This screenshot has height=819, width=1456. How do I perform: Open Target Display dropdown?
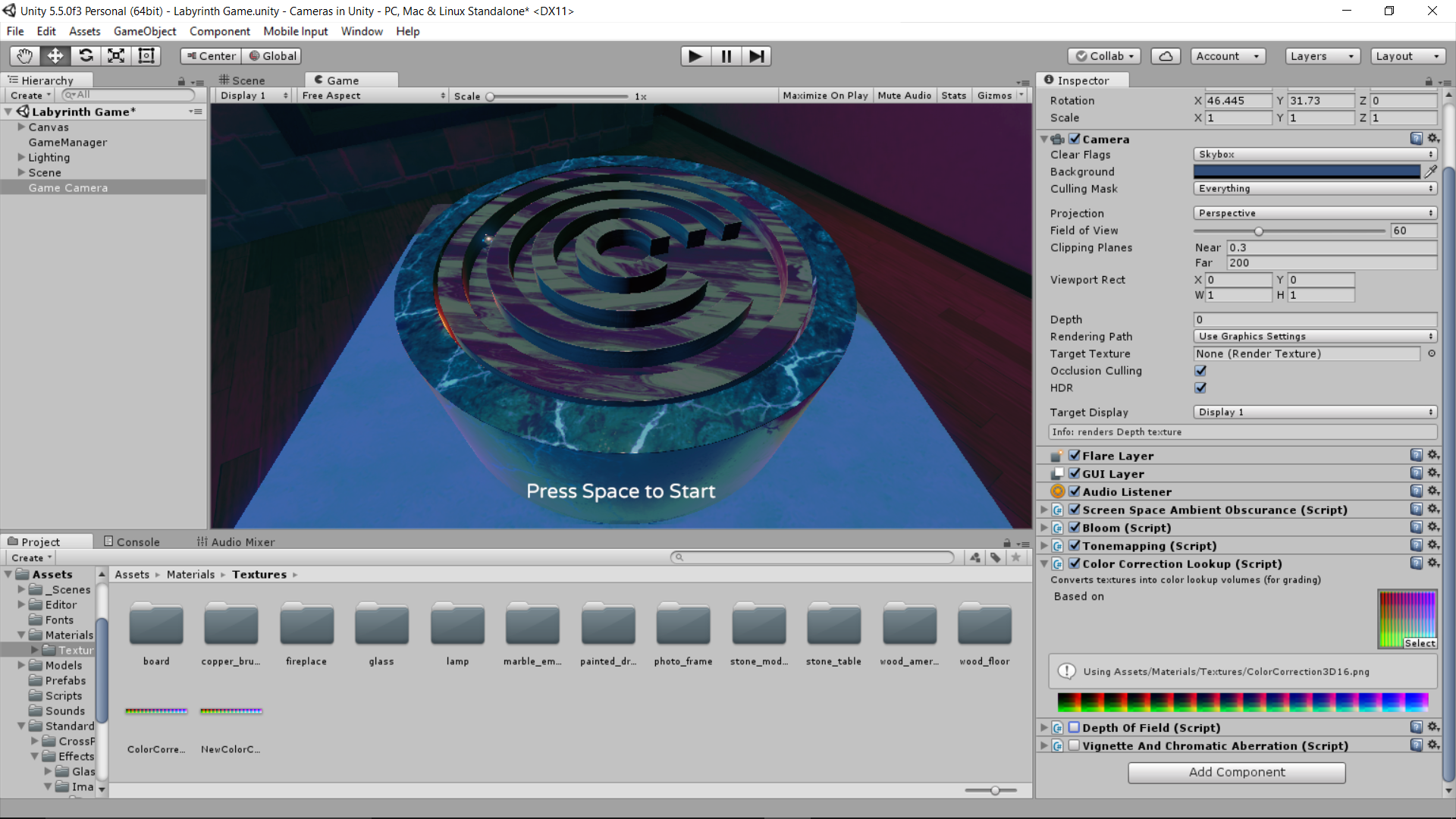click(x=1316, y=412)
